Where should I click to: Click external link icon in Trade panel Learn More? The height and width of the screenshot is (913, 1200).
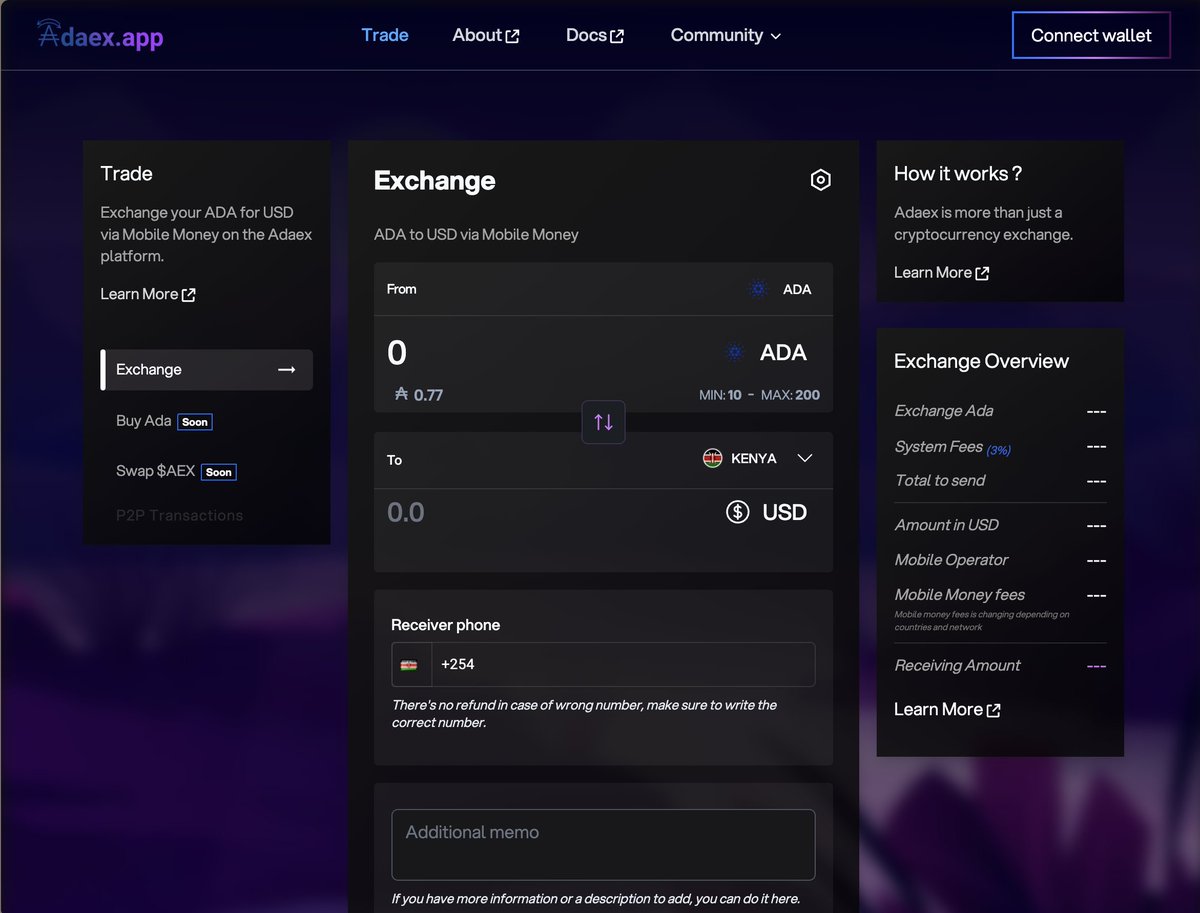coord(189,295)
